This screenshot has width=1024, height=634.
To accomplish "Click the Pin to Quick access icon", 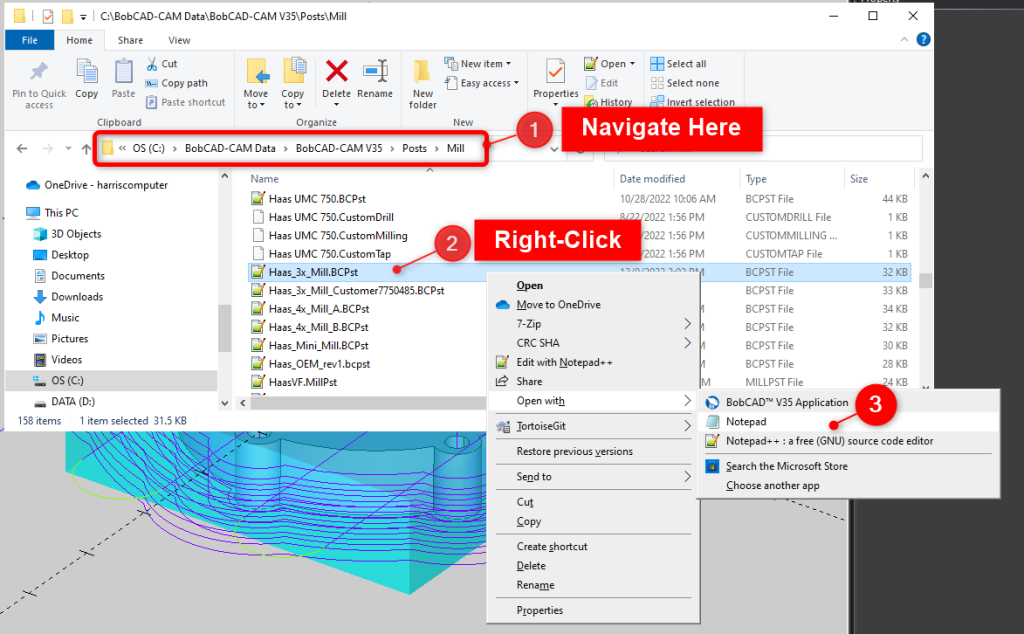I will (39, 73).
